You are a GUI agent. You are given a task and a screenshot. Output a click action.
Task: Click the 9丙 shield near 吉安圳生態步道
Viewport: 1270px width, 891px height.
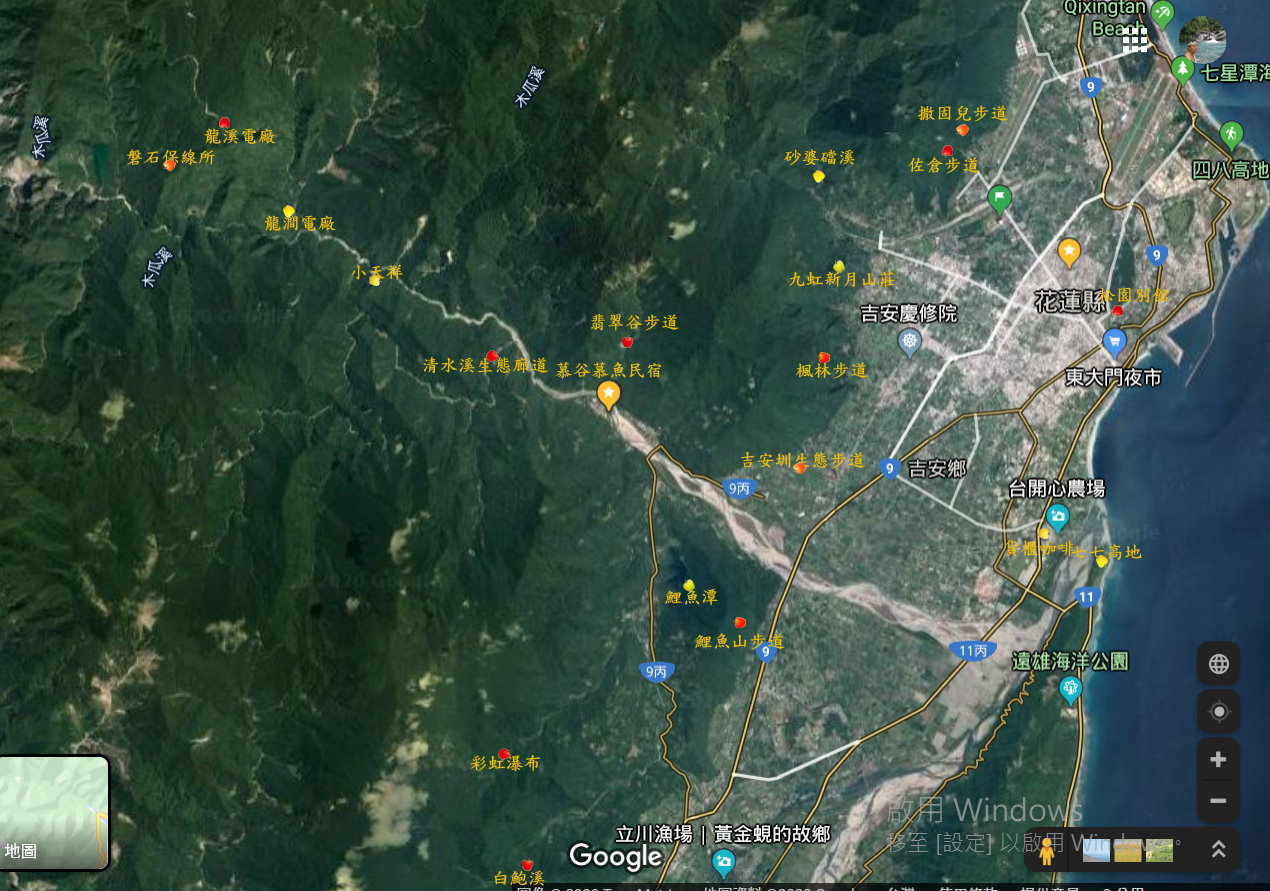(x=739, y=488)
